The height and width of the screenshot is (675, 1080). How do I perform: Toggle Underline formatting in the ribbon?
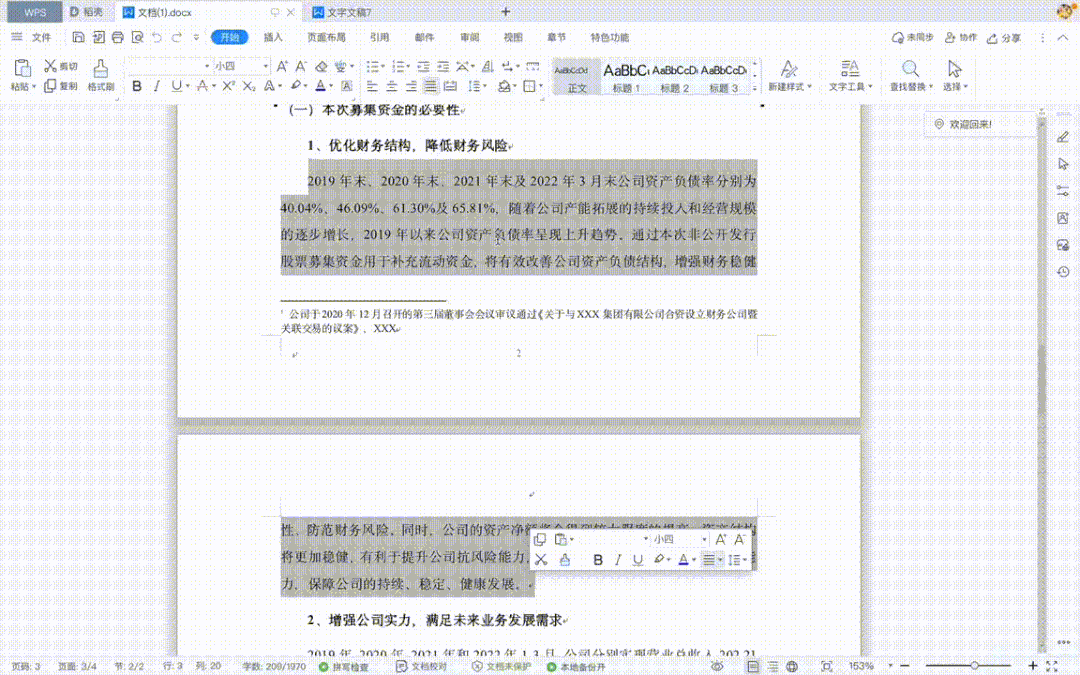[177, 85]
